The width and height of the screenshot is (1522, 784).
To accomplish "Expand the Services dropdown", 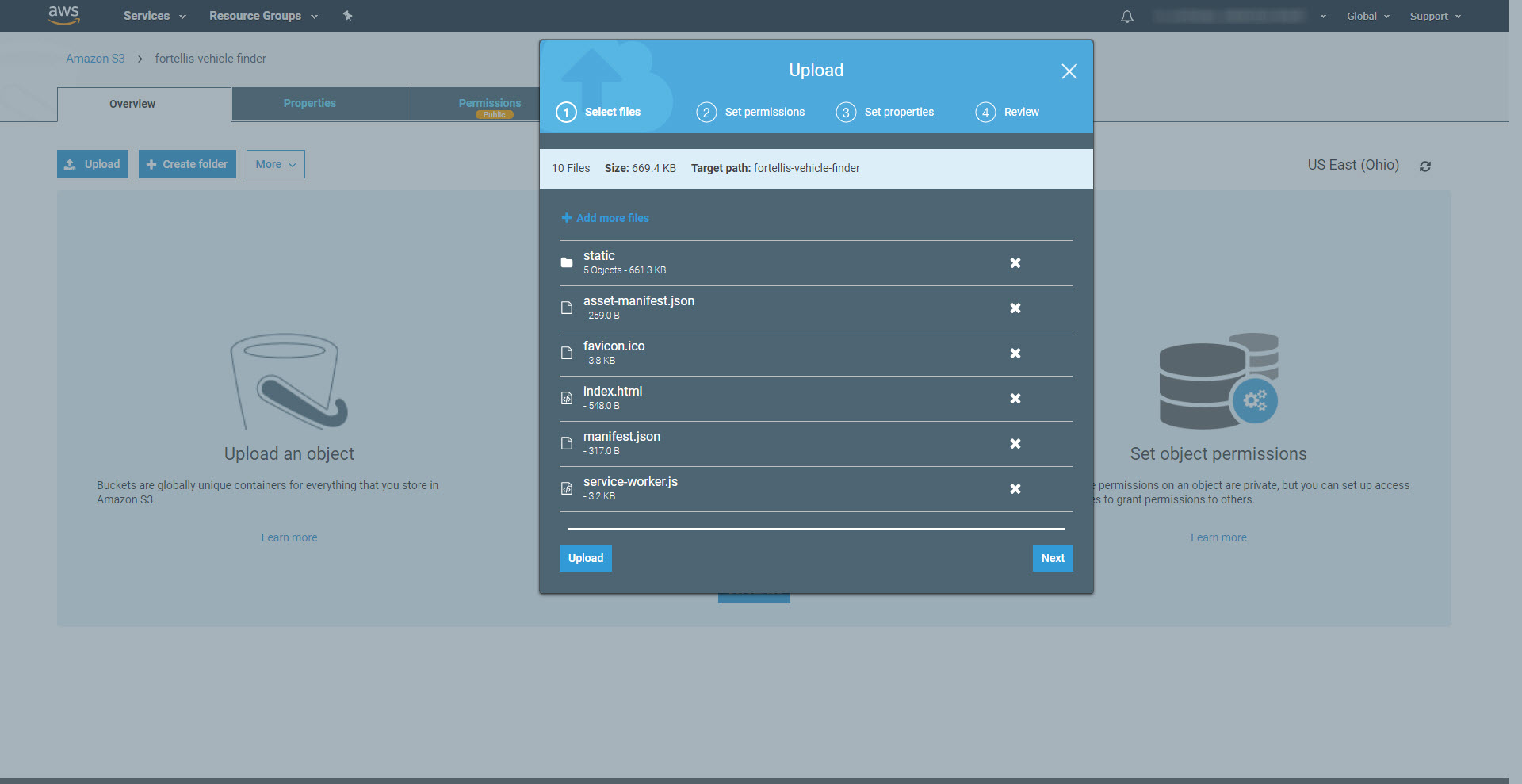I will point(155,16).
